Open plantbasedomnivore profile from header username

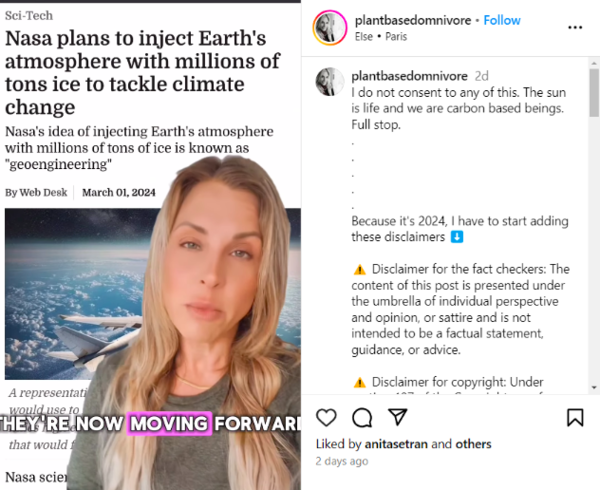point(413,20)
